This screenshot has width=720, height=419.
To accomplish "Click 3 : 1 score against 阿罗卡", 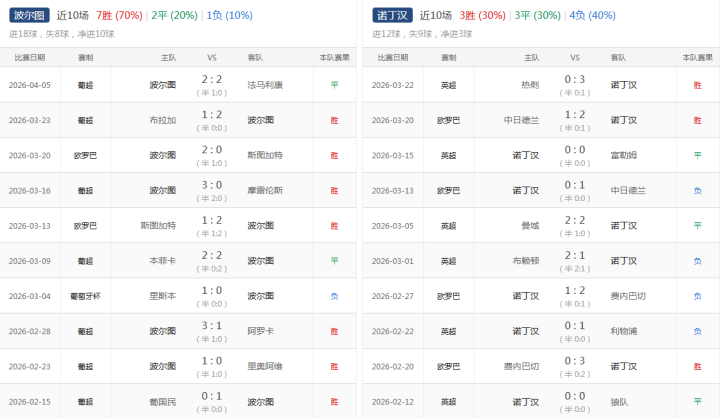I will (212, 326).
